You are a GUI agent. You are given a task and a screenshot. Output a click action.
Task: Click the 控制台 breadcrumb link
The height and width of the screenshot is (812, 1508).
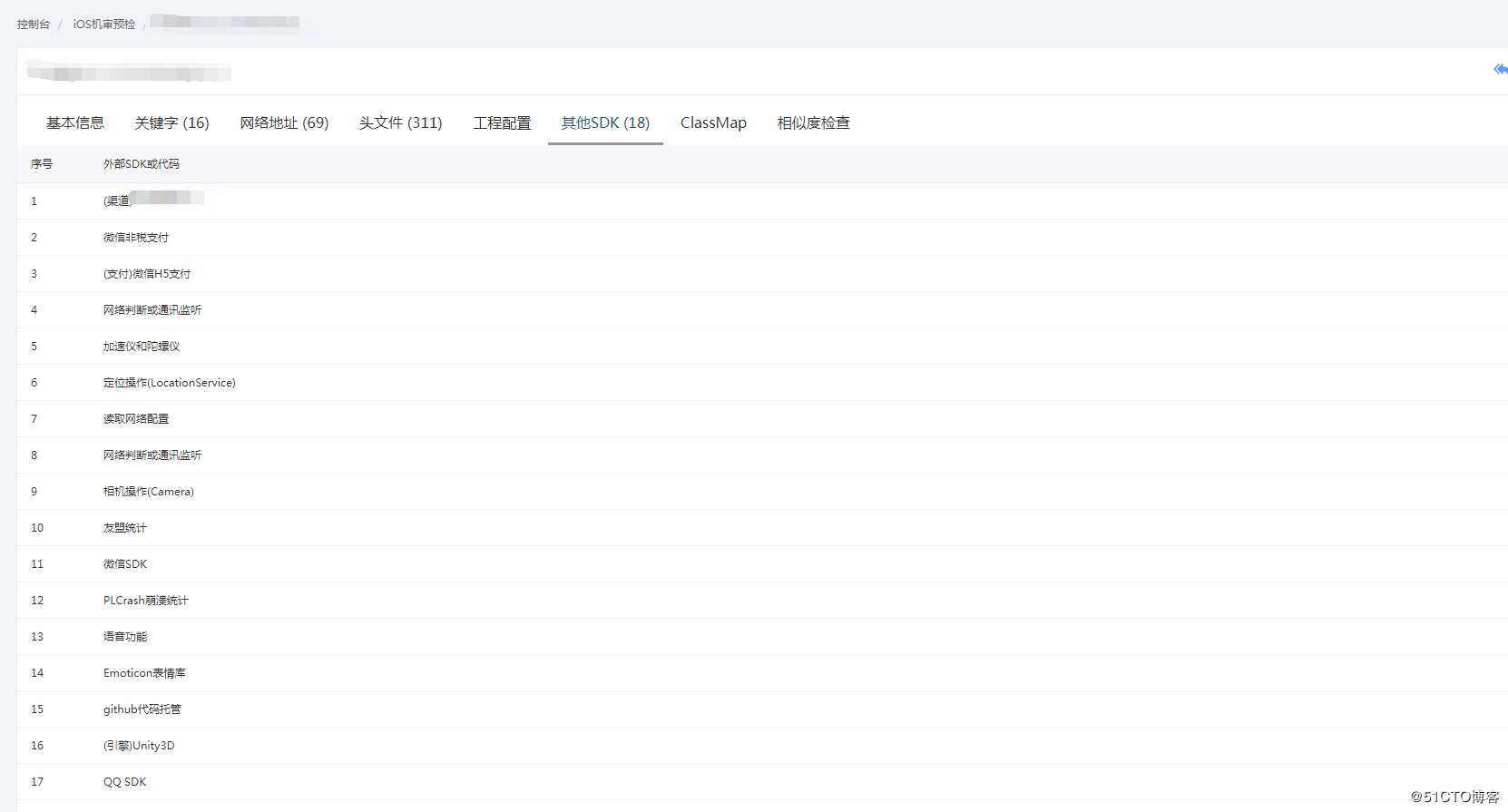coord(34,24)
